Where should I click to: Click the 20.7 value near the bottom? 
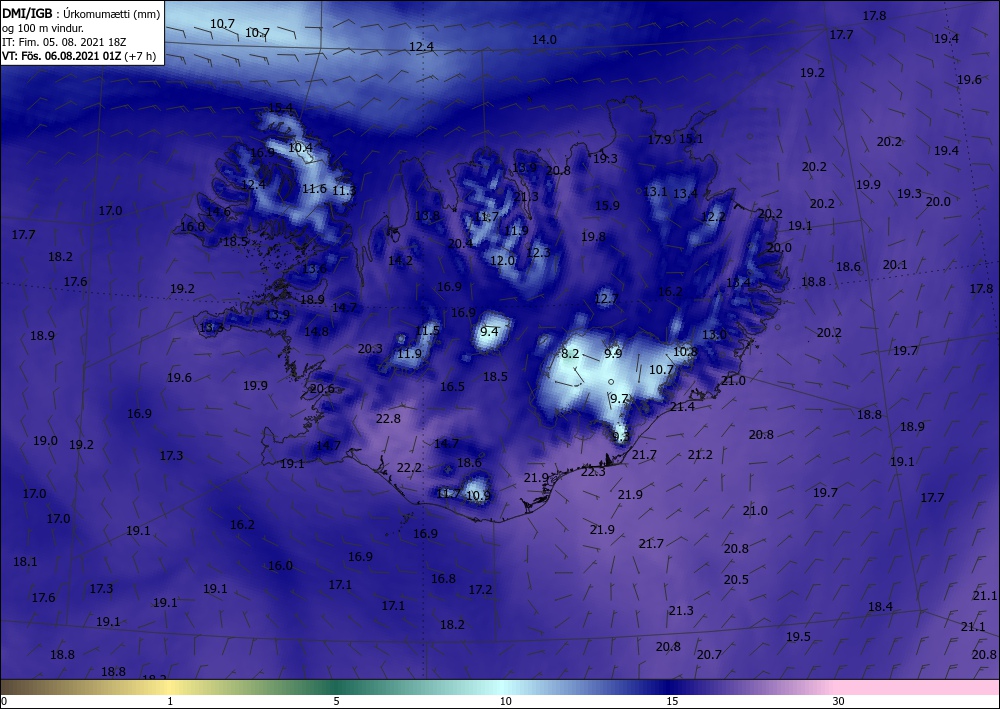pos(709,655)
